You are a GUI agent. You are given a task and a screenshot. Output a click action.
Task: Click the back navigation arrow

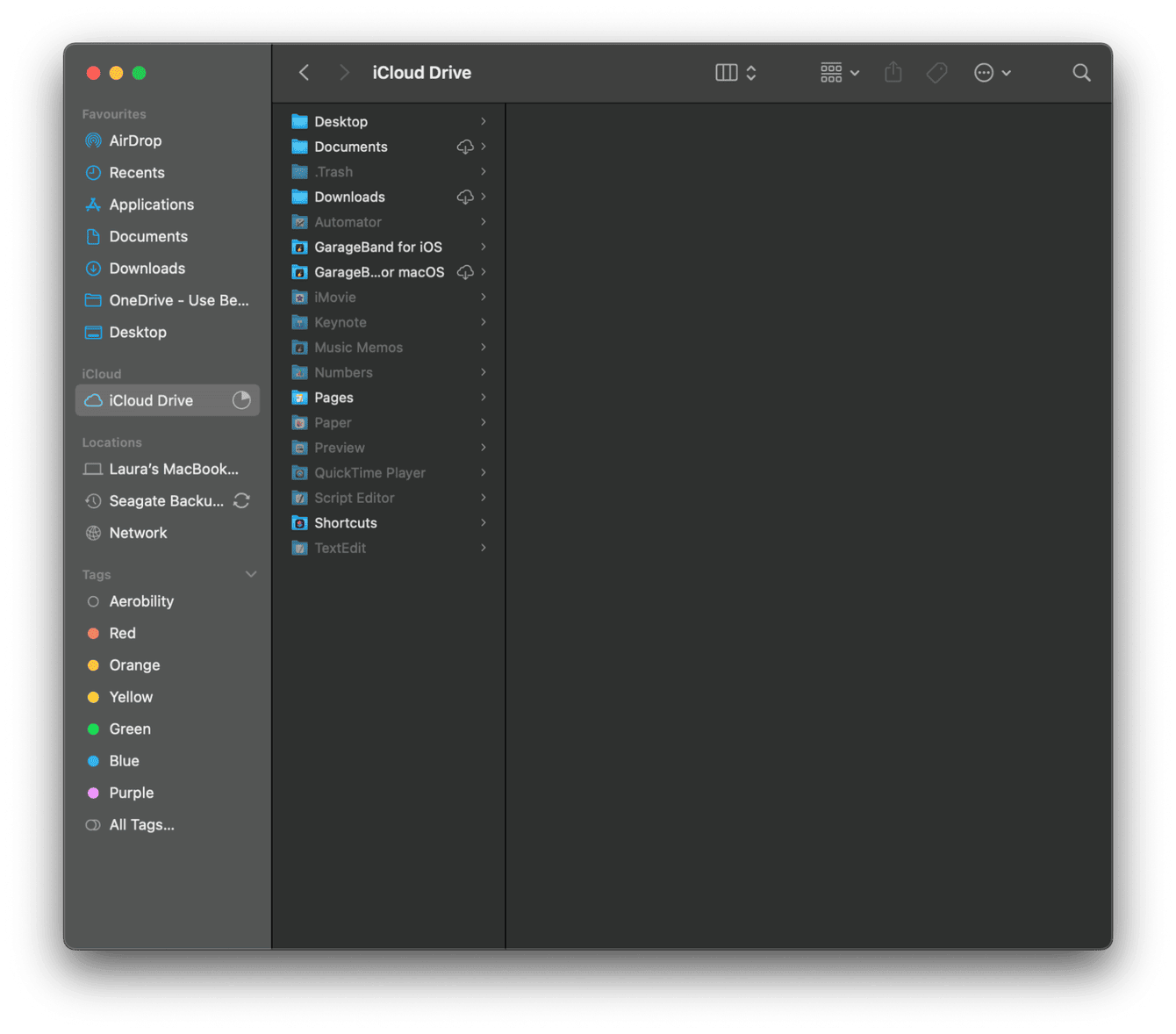pyautogui.click(x=303, y=72)
